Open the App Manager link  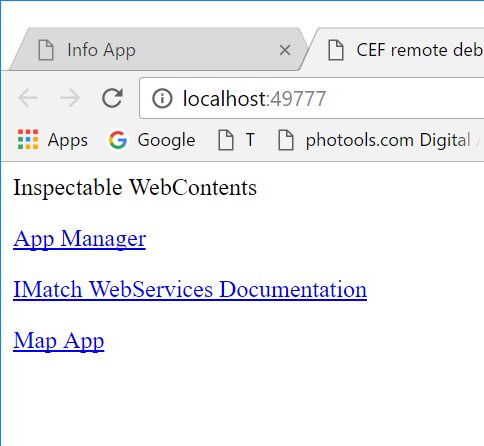tap(80, 239)
